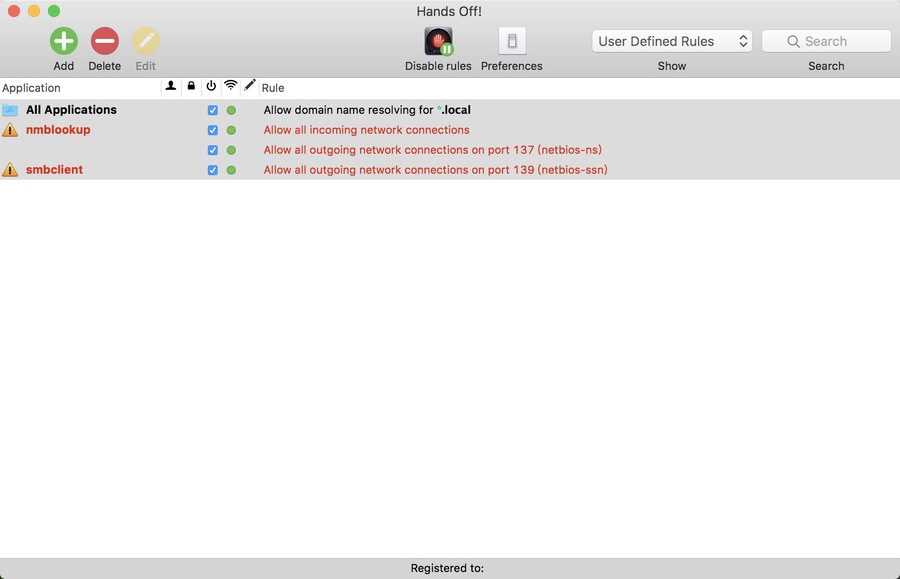Select rule 'Allow domain name resolving for *.local'
Viewport: 900px width, 579px height.
click(367, 110)
